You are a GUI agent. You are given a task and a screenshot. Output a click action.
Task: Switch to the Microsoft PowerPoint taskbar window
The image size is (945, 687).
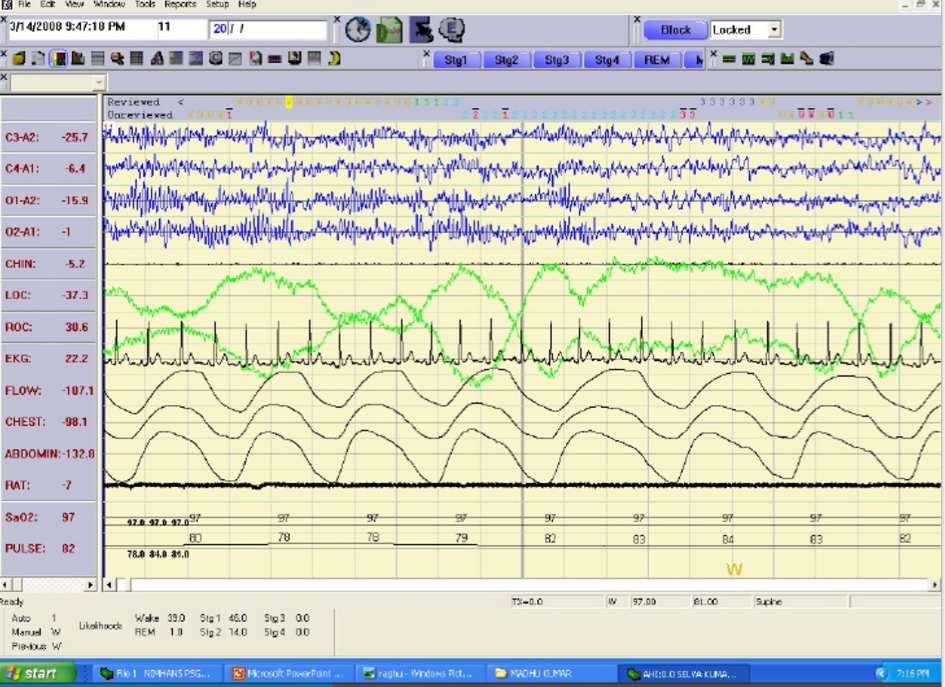point(289,673)
